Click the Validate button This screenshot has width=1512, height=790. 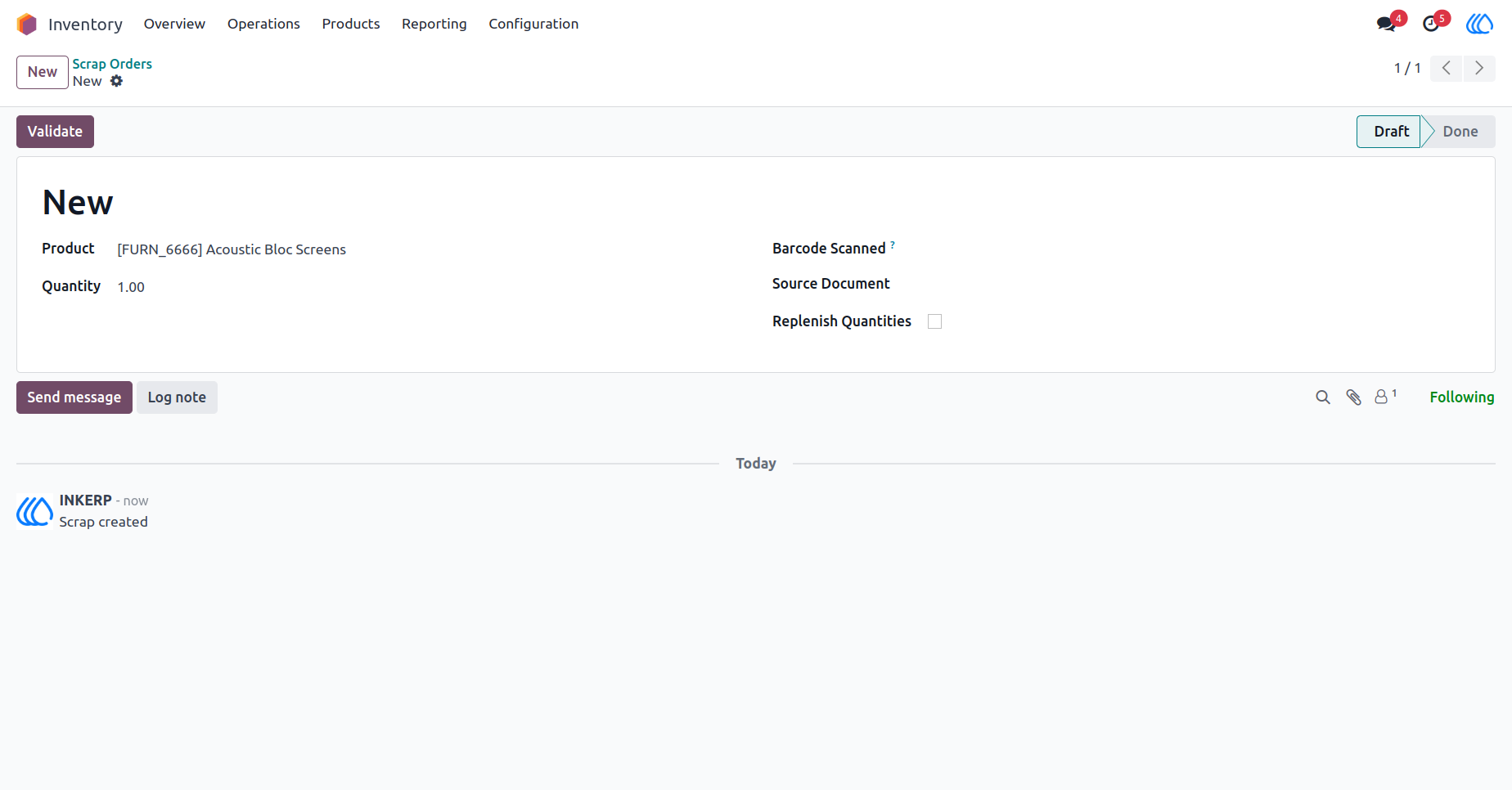55,132
